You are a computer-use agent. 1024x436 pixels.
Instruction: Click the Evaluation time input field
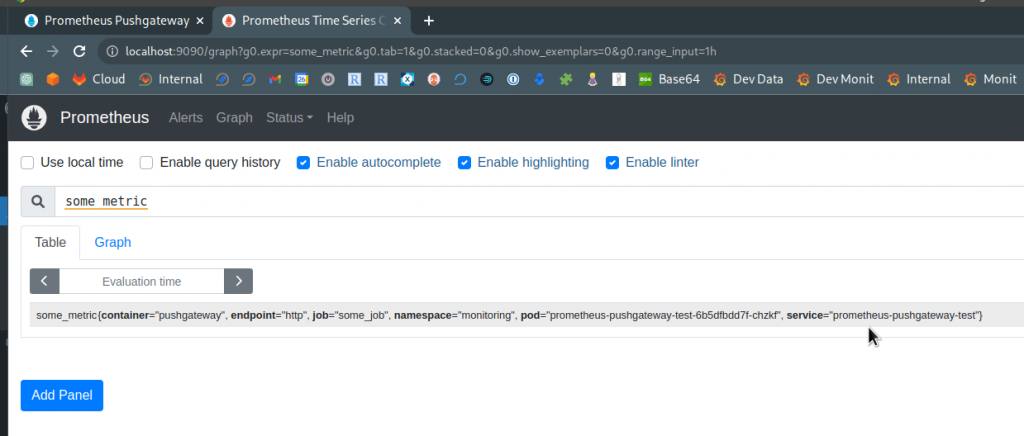click(x=141, y=281)
